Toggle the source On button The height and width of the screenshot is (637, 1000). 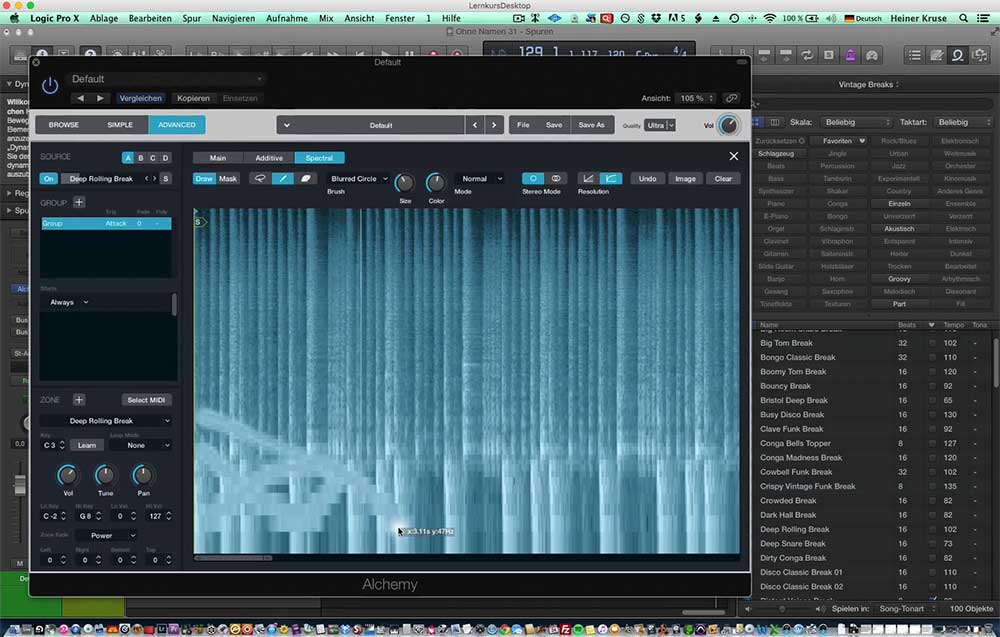(x=49, y=179)
